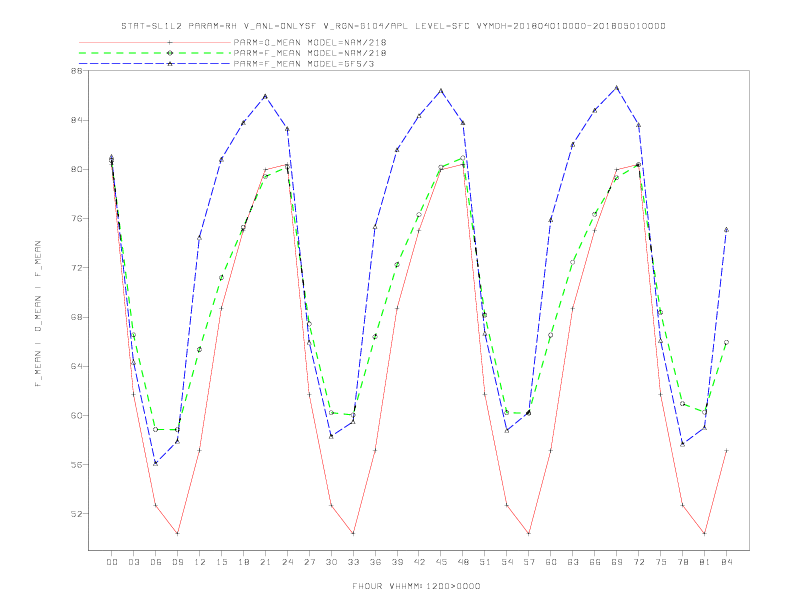
Task: Select legend entry 'PARM=O_MEAN MODEL=NAM/218'
Action: point(310,42)
